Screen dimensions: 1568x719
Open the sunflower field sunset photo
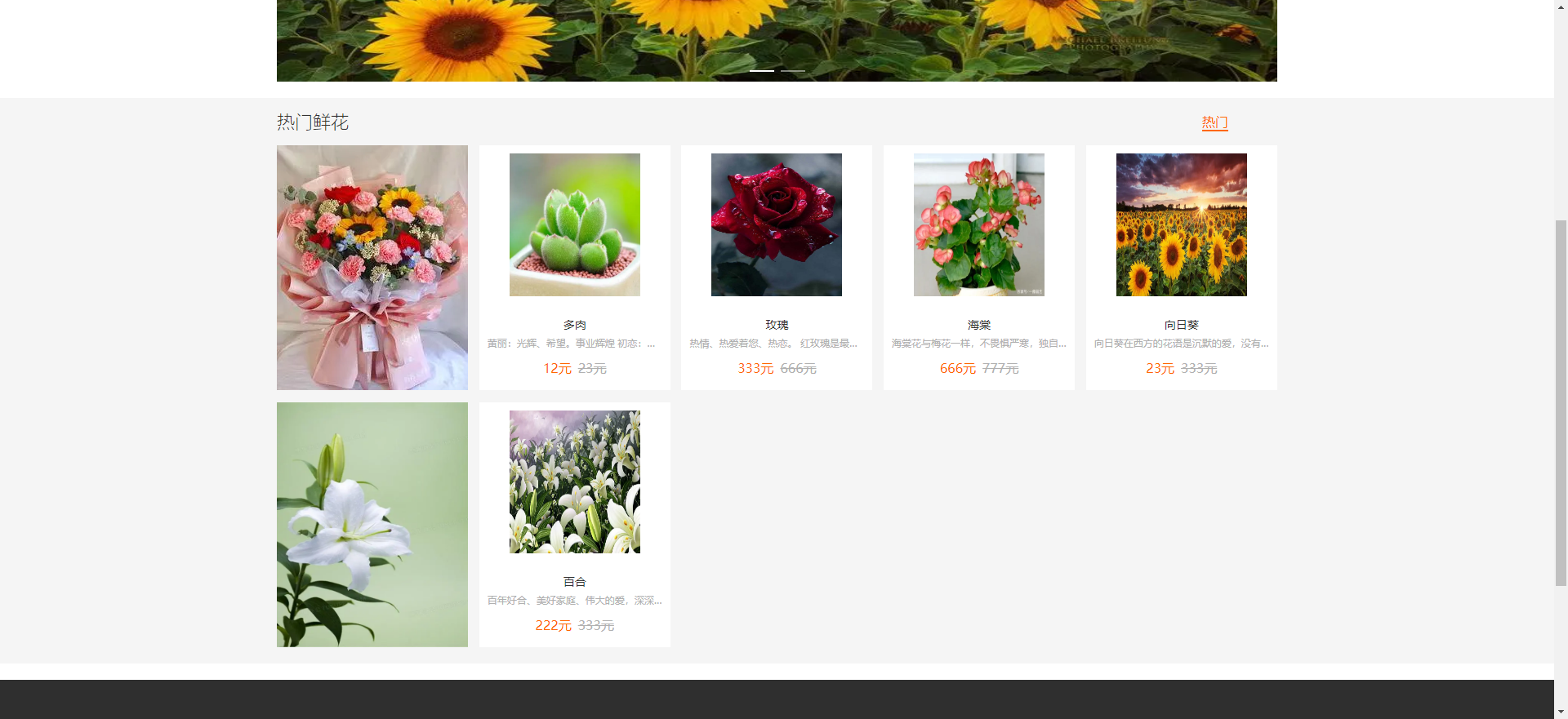pos(1181,224)
